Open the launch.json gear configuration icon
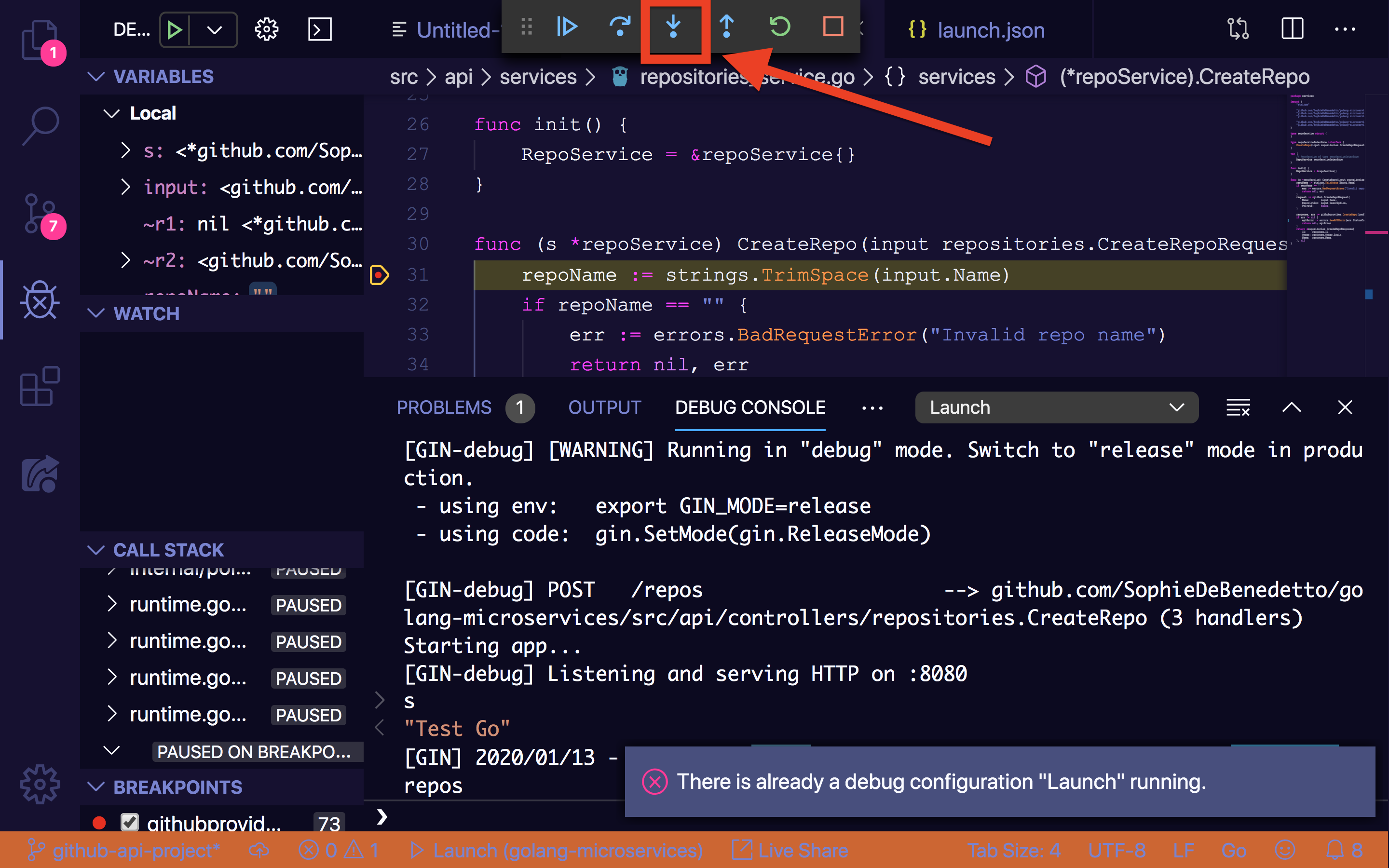1389x868 pixels. 266,29
